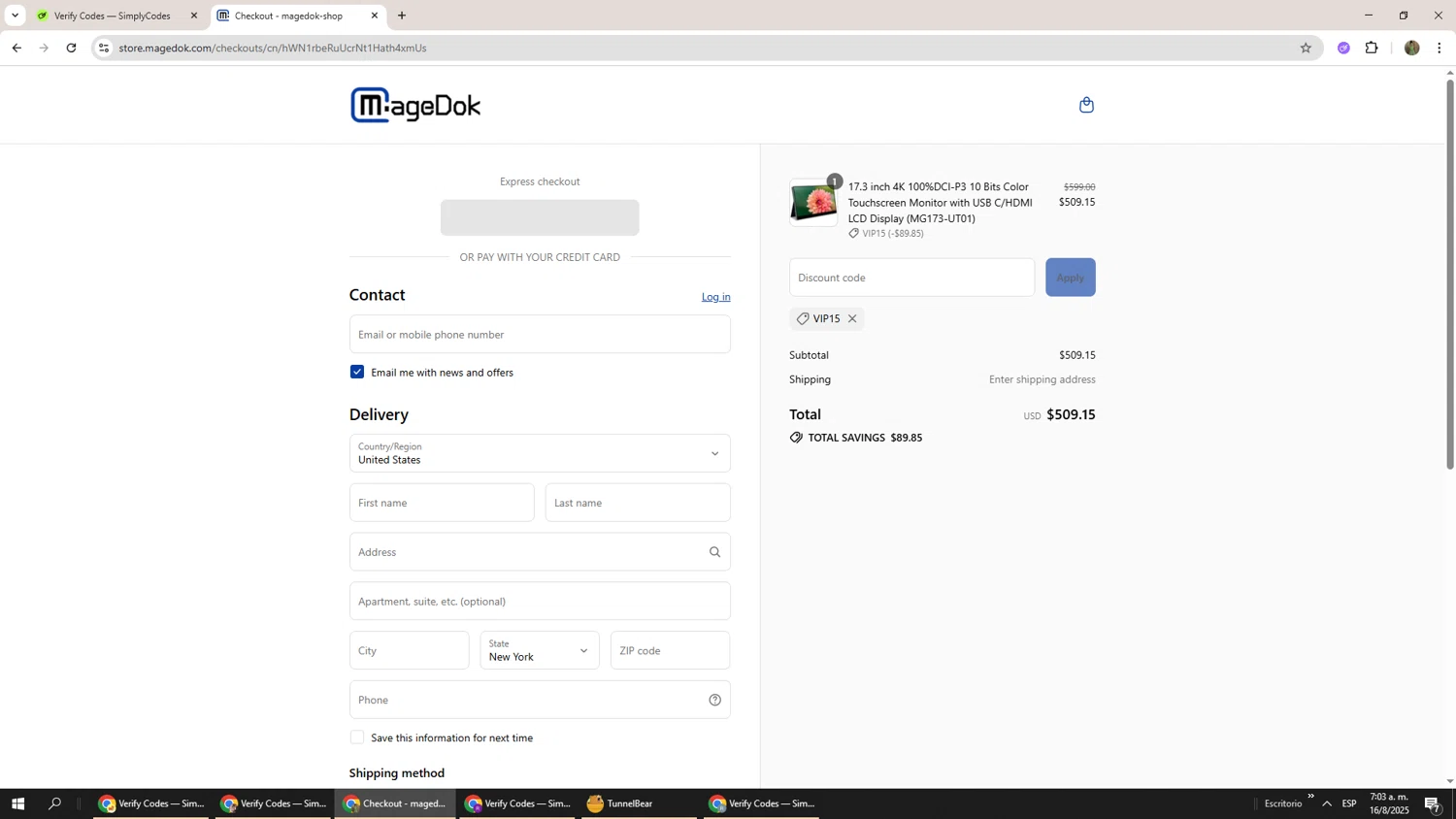Check Save this information for next time
This screenshot has width=1456, height=819.
click(357, 737)
